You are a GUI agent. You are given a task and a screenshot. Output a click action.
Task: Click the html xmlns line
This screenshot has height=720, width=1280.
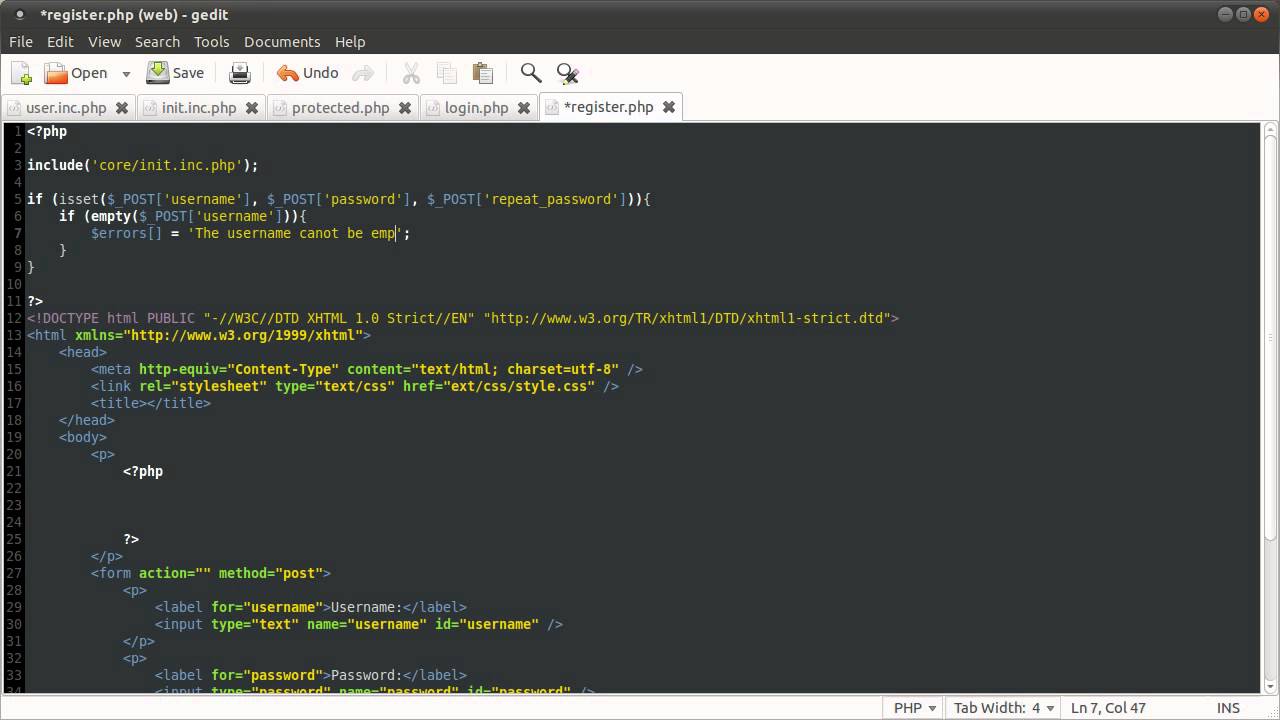coord(199,335)
